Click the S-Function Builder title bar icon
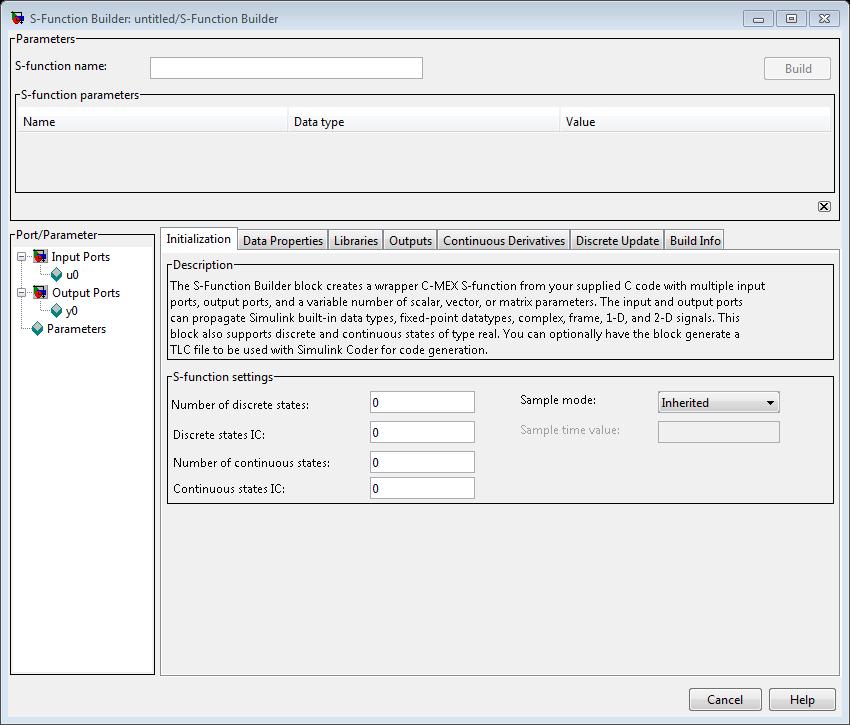The image size is (850, 725). [x=17, y=18]
